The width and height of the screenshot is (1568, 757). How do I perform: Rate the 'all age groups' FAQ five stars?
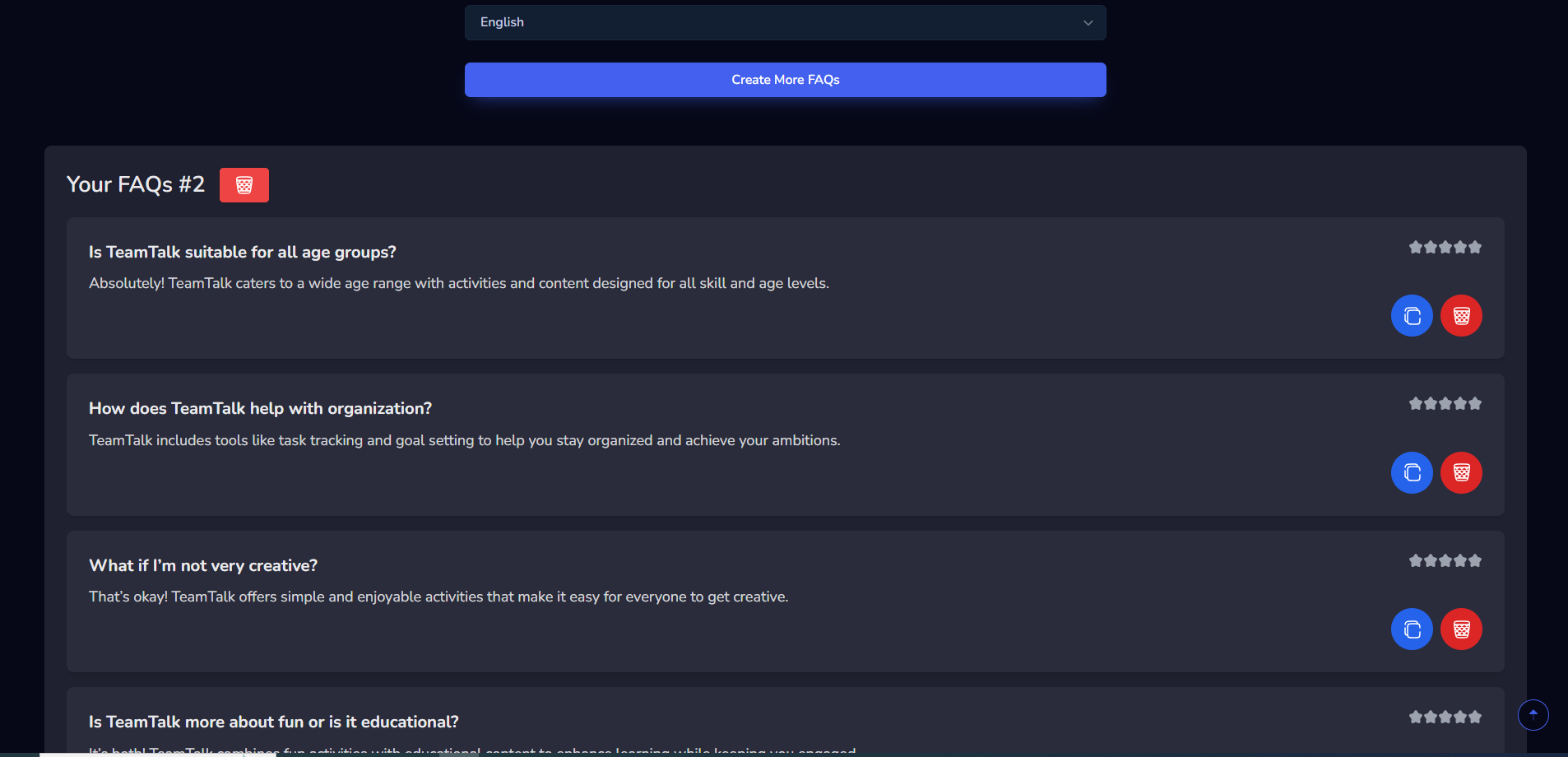coord(1475,247)
